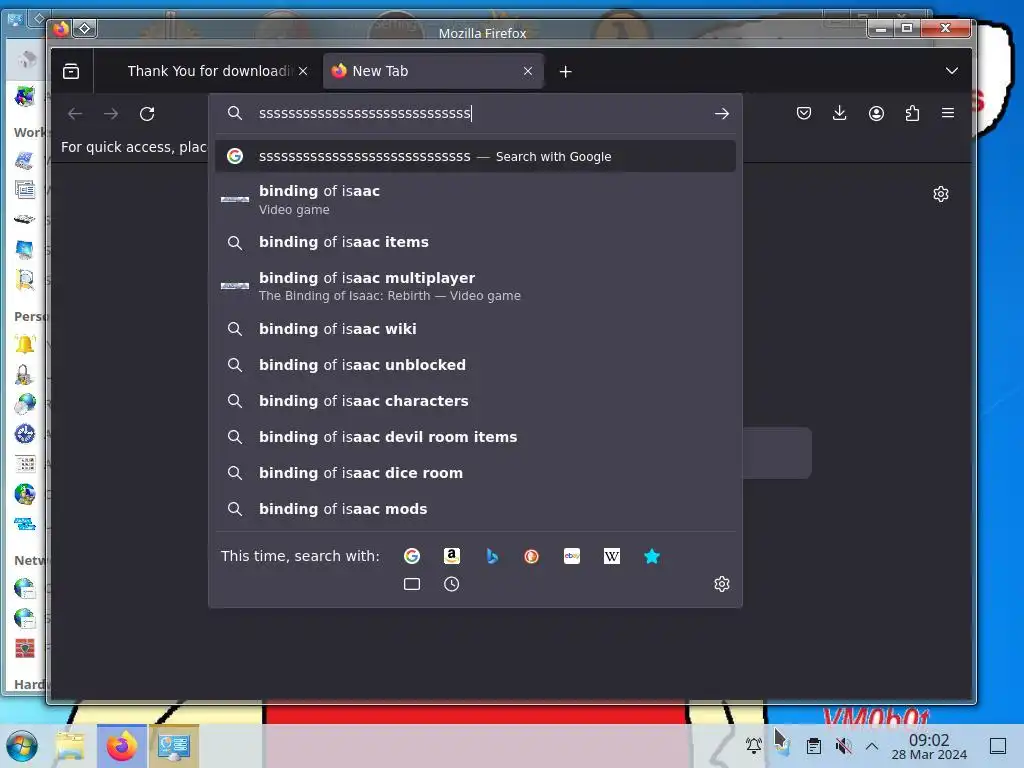Open clipboard icon in system tray
Screen dimensions: 1024x768
[814, 745]
